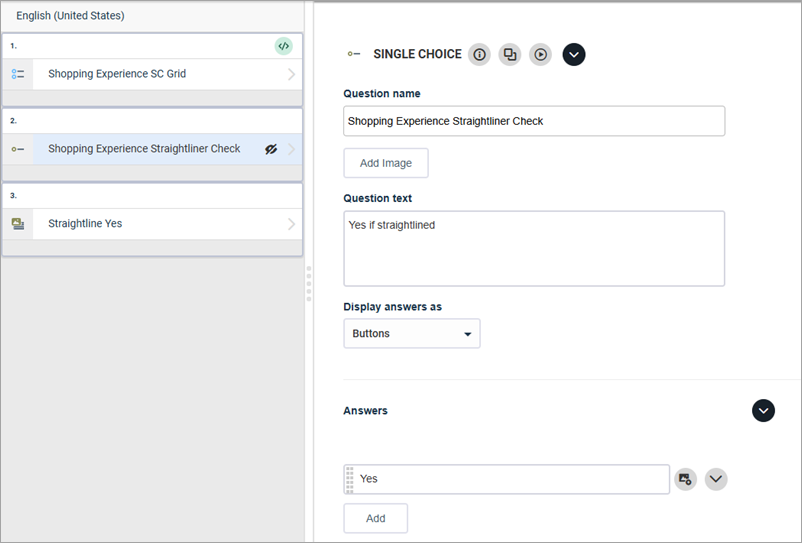Viewport: 802px width, 543px height.
Task: Select the Straightline Yes item in list
Action: point(86,224)
